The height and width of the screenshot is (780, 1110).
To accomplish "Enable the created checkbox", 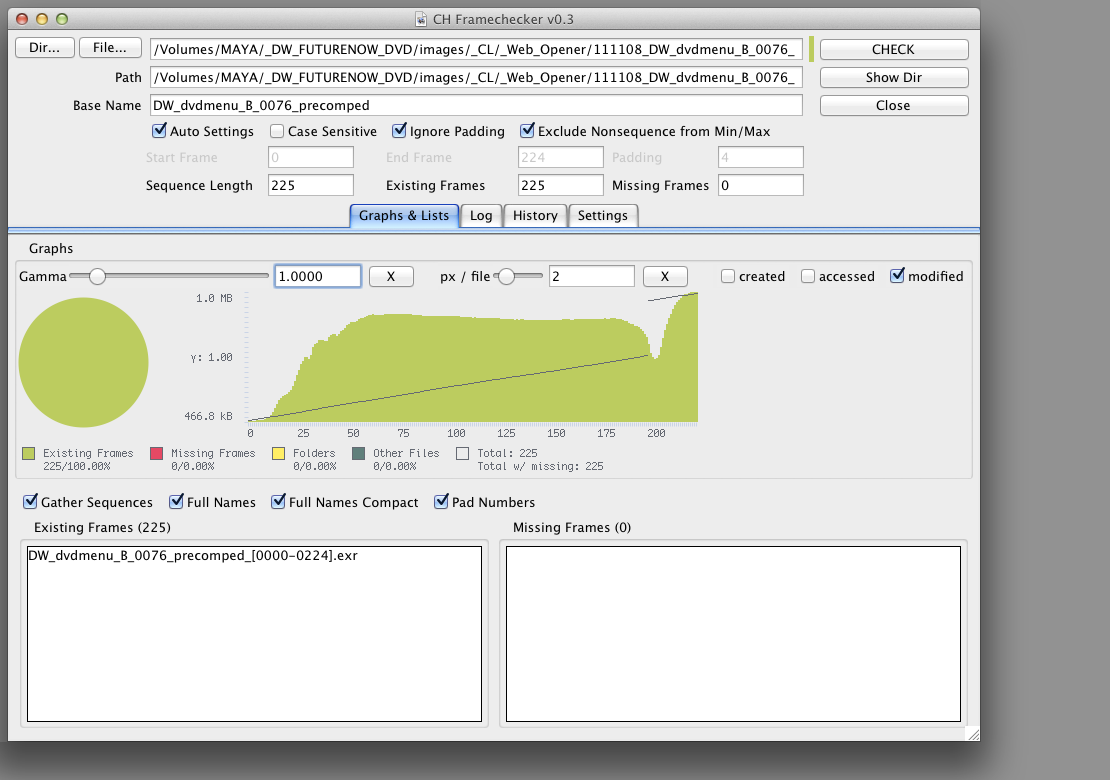I will click(x=728, y=276).
